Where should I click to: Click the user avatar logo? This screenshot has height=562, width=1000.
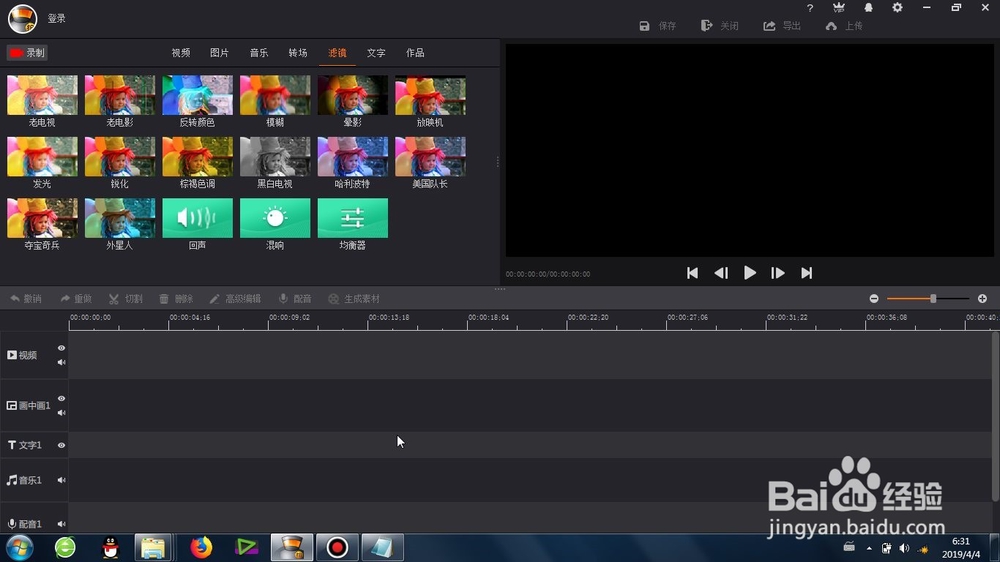pyautogui.click(x=22, y=18)
